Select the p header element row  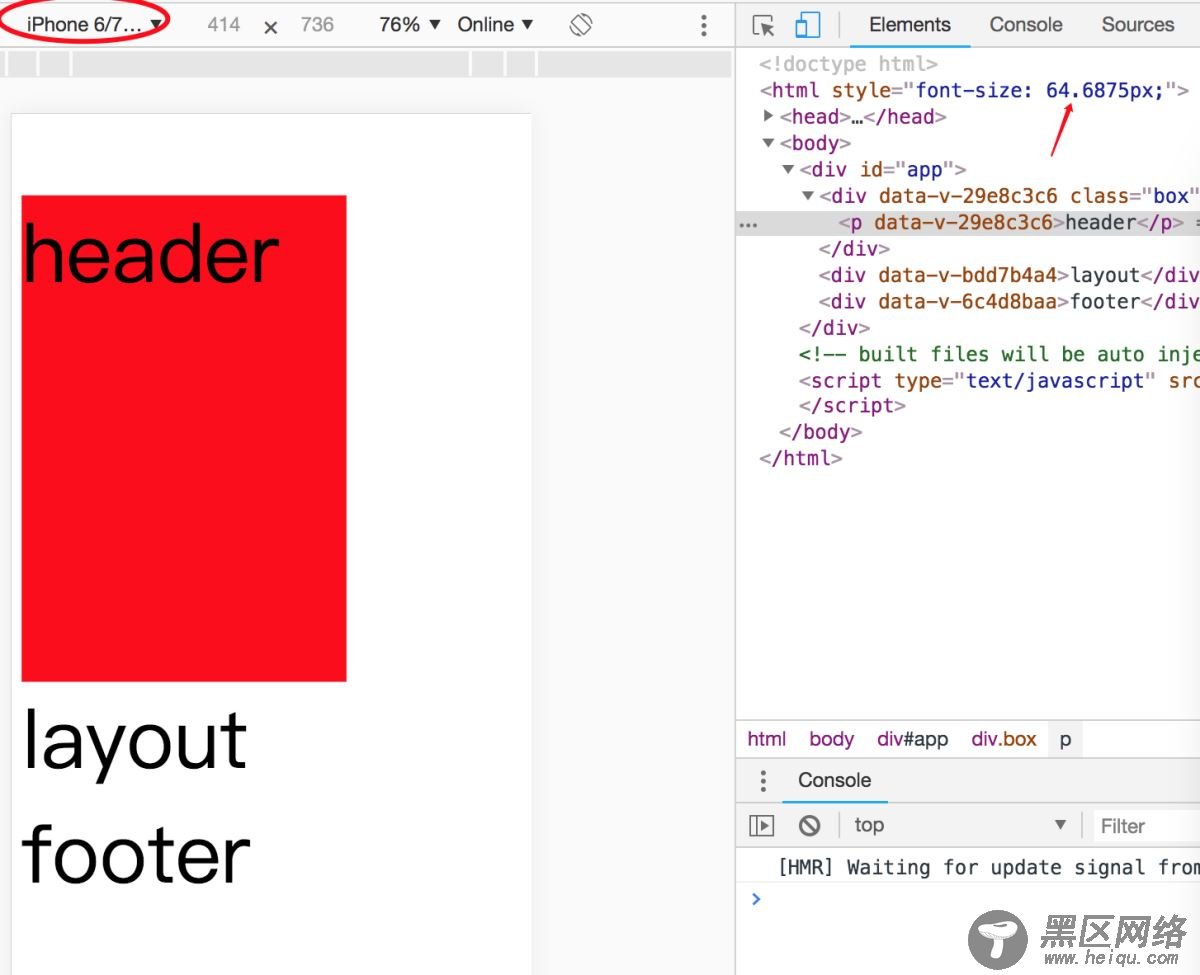[x=967, y=222]
